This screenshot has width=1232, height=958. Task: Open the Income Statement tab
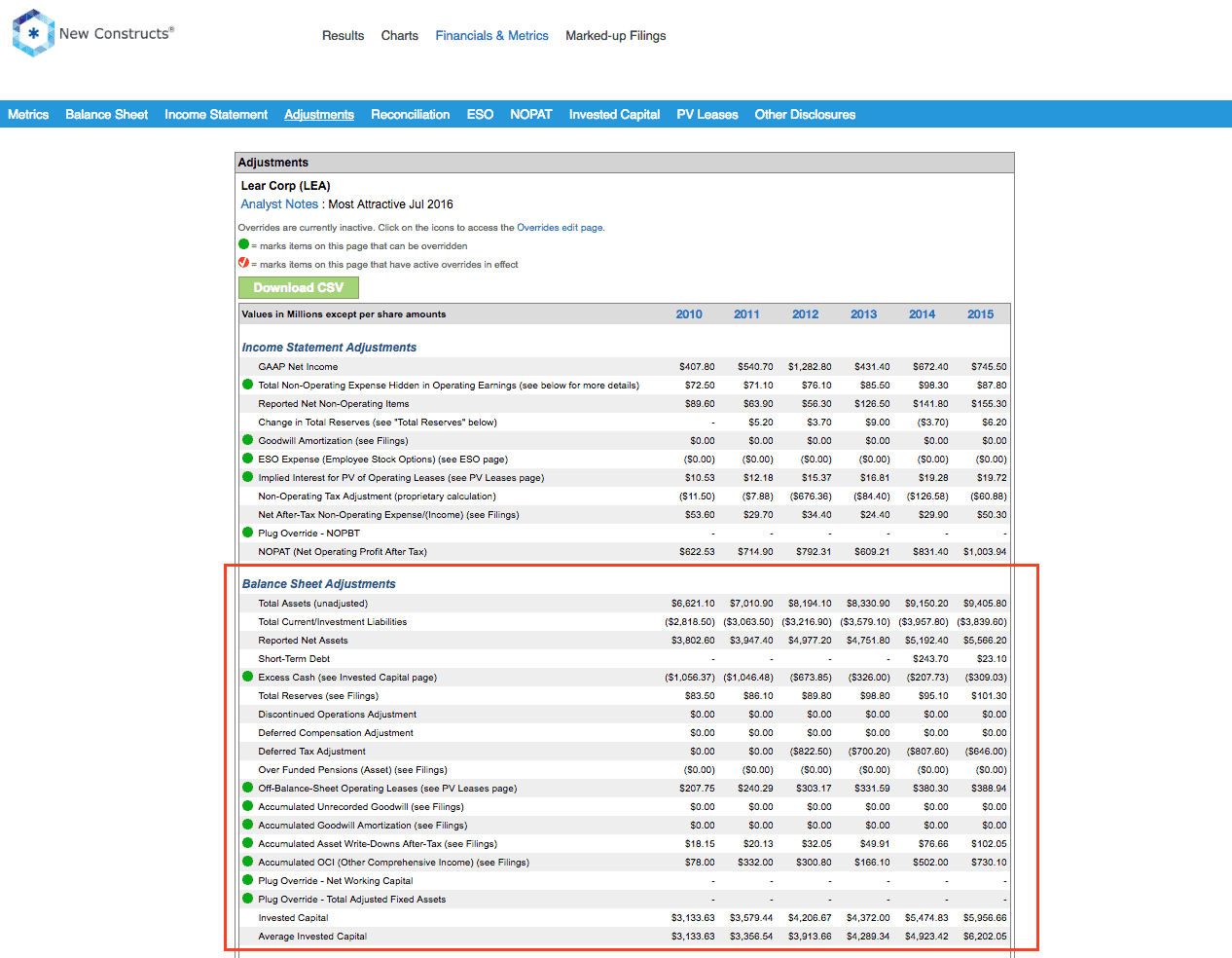pos(216,115)
